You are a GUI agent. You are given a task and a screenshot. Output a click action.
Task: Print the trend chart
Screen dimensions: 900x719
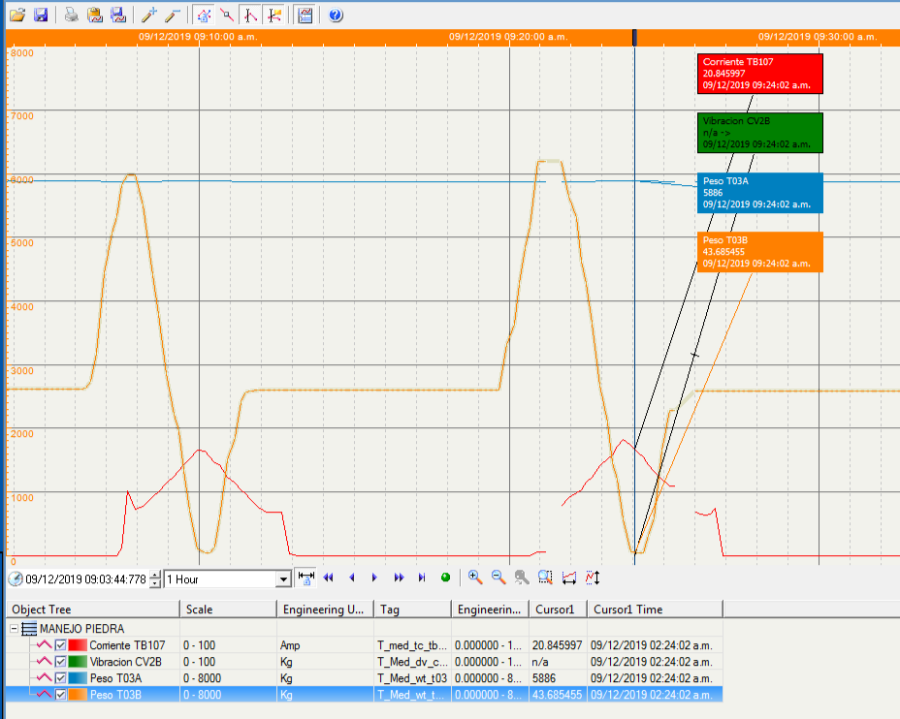point(72,15)
